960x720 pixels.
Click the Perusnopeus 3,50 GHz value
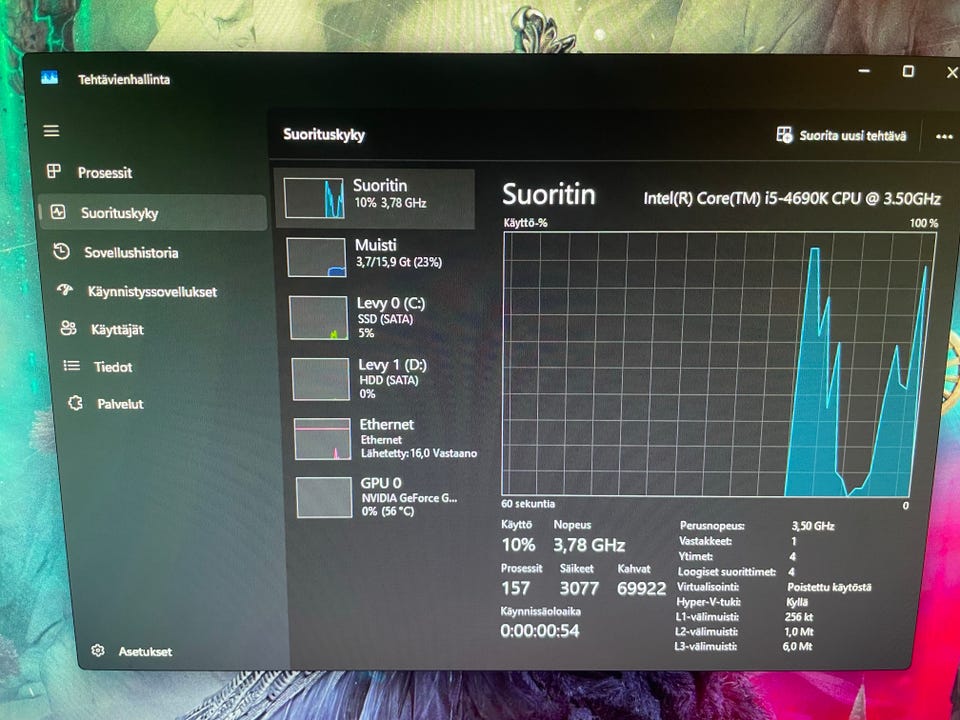812,526
